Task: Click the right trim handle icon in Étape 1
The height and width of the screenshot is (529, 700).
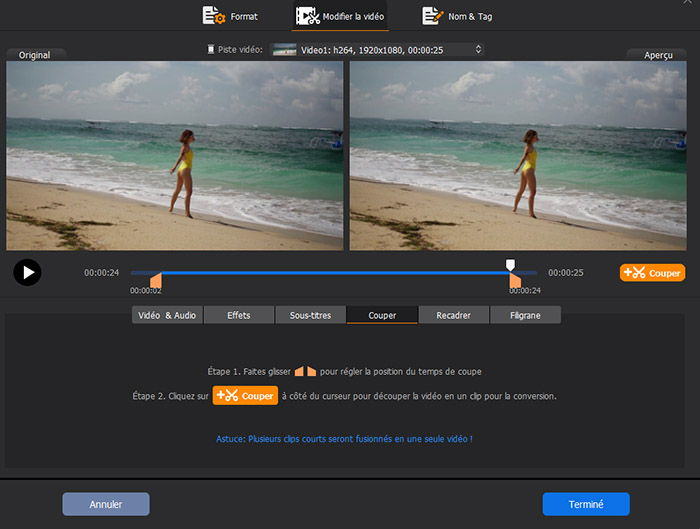Action: pyautogui.click(x=312, y=371)
